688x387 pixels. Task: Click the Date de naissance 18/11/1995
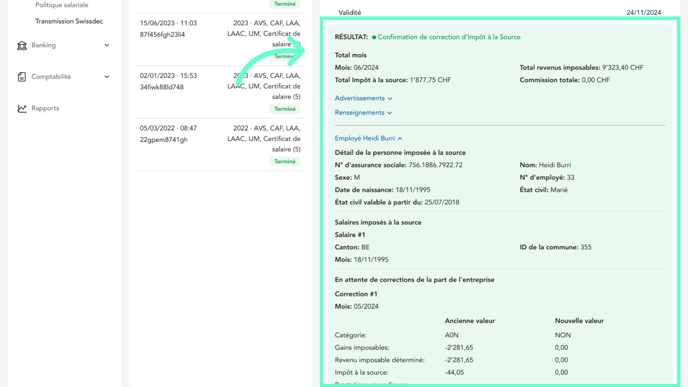[413, 190]
